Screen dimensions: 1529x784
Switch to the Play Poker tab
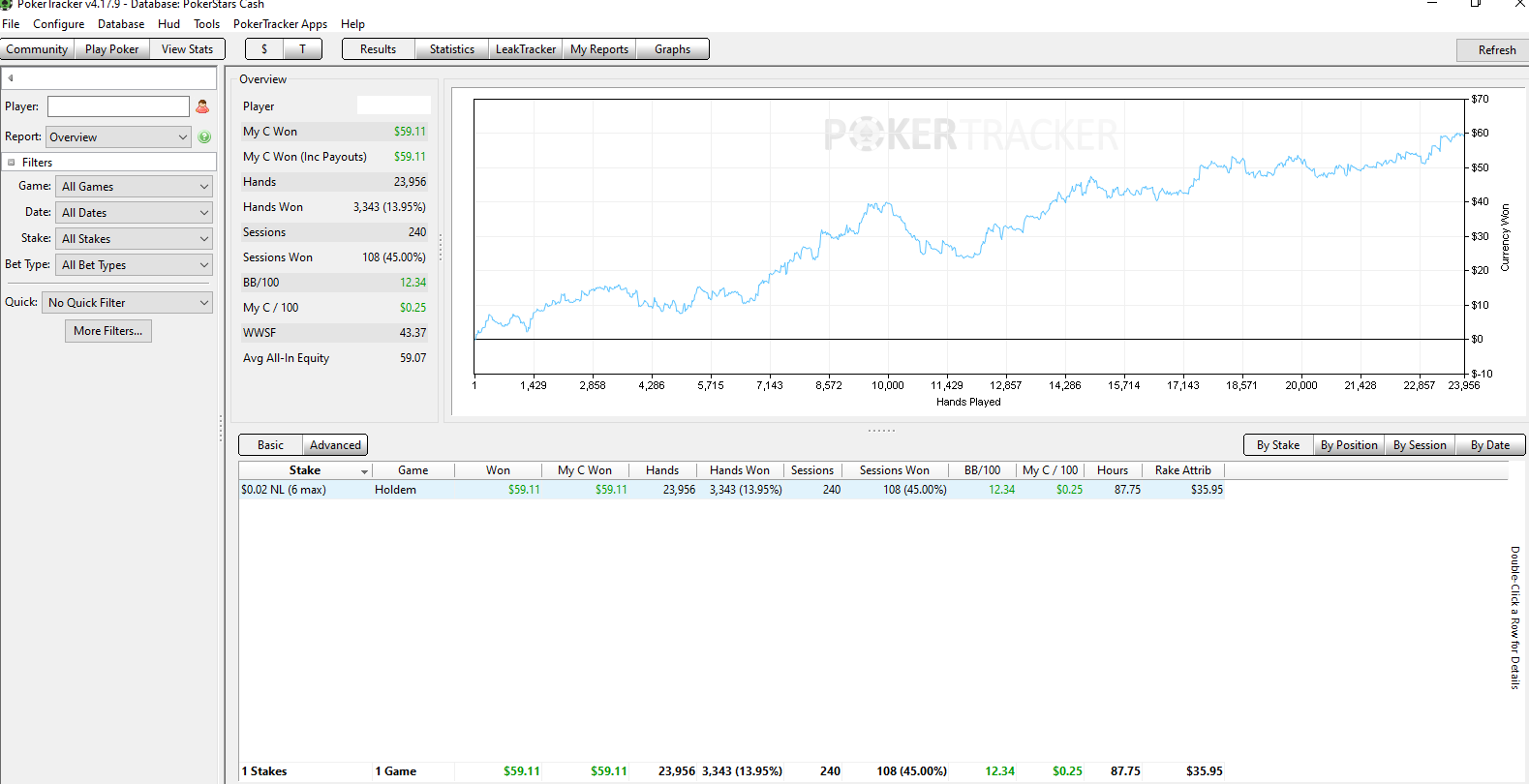[x=112, y=49]
